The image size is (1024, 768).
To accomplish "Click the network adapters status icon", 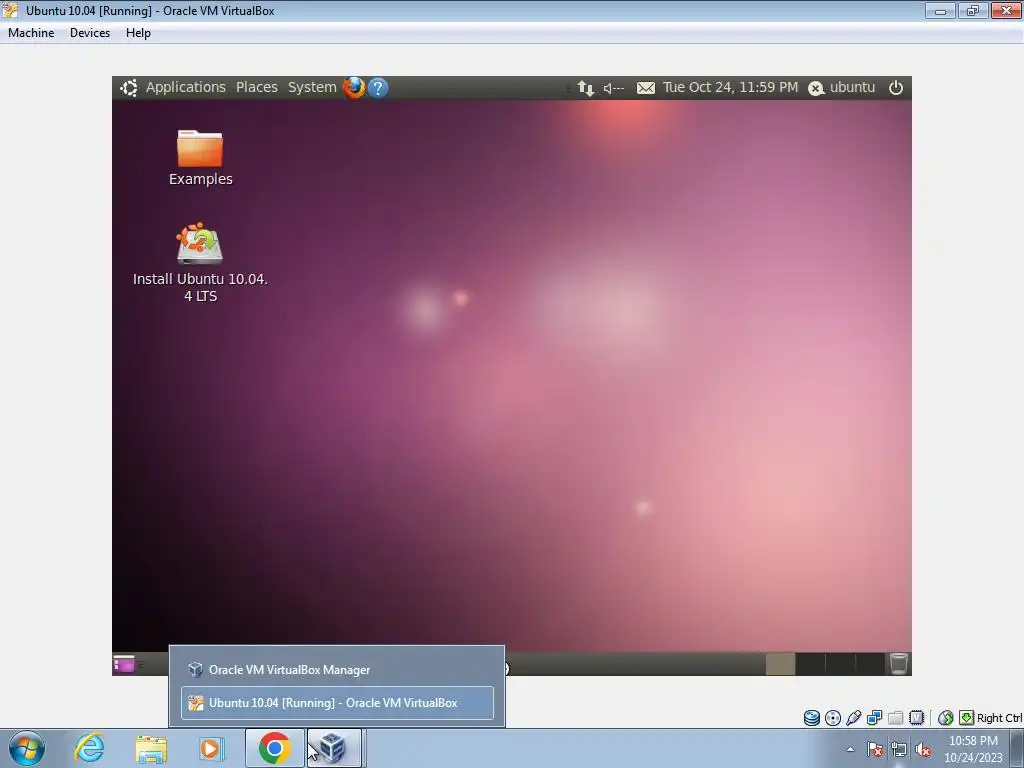I will click(x=874, y=718).
